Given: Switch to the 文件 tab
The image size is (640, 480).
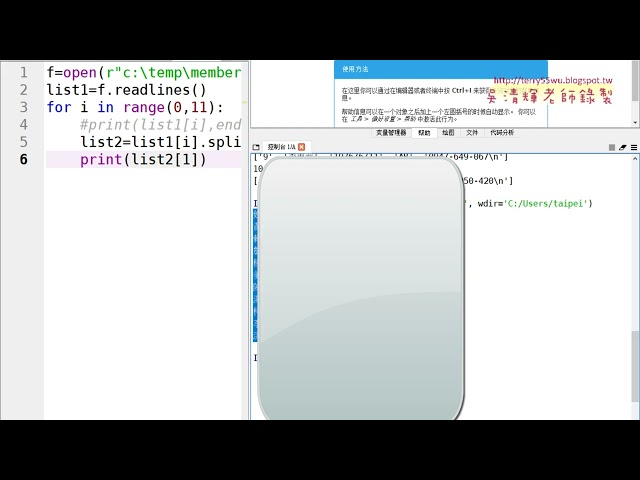Looking at the screenshot, I should click(472, 133).
